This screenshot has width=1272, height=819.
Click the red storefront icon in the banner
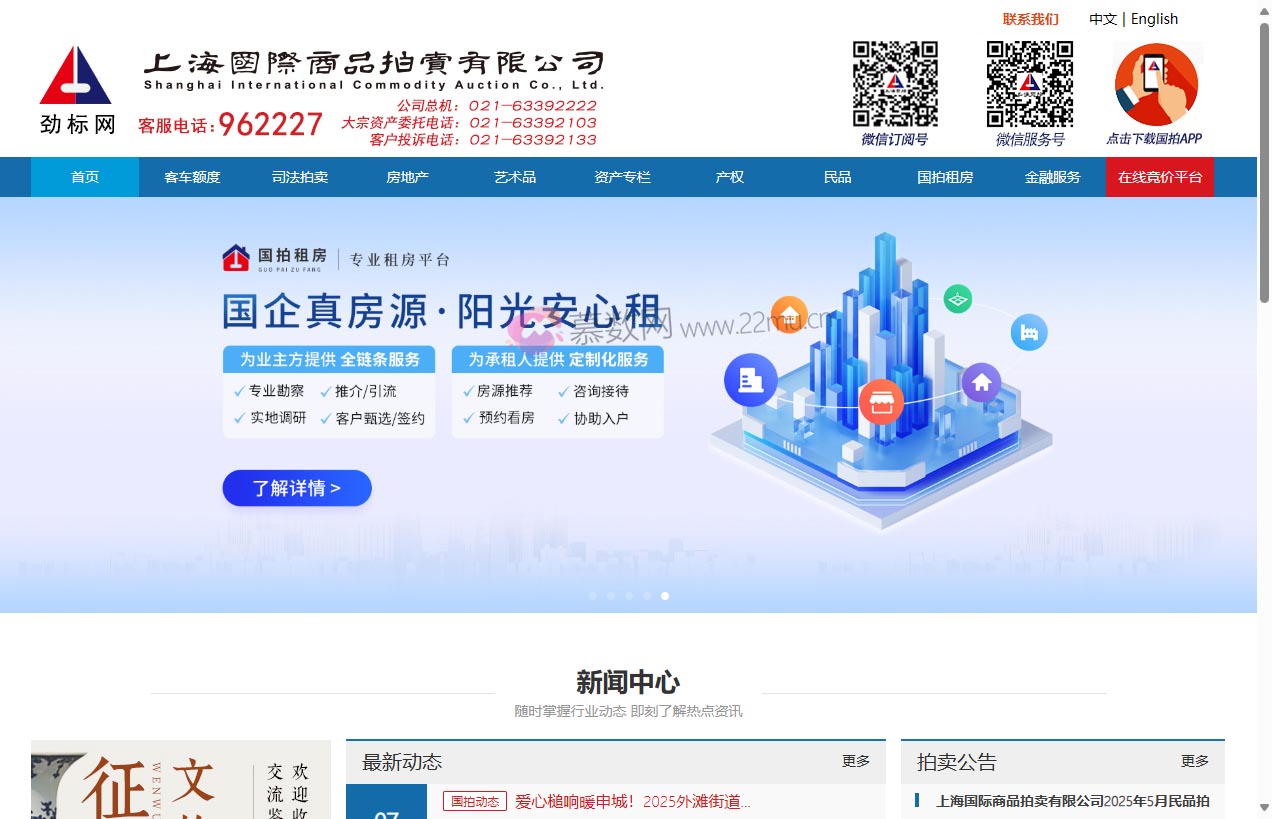tap(881, 402)
